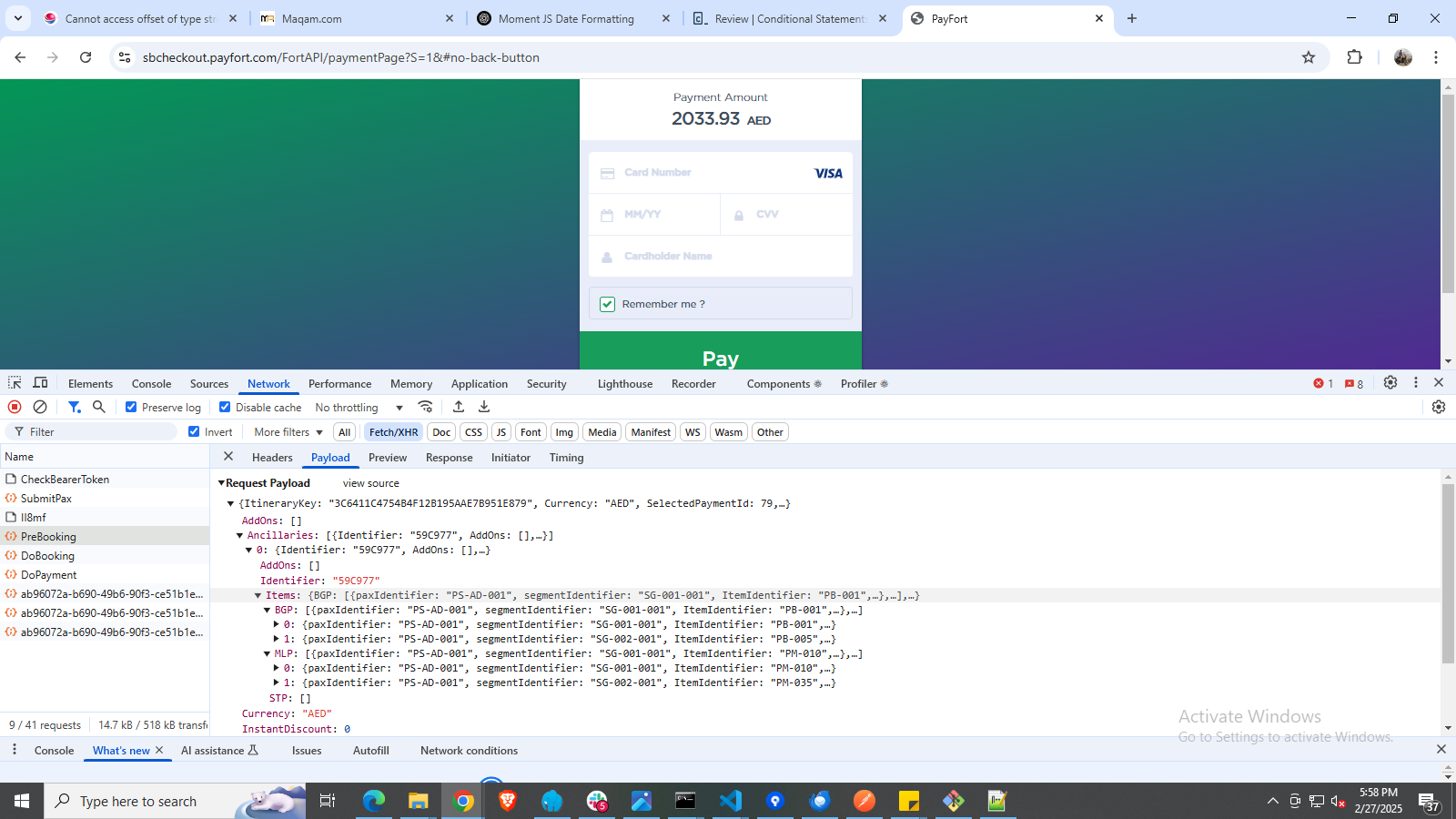Open the Console panel tab
Image resolution: width=1456 pixels, height=819 pixels.
click(x=151, y=384)
